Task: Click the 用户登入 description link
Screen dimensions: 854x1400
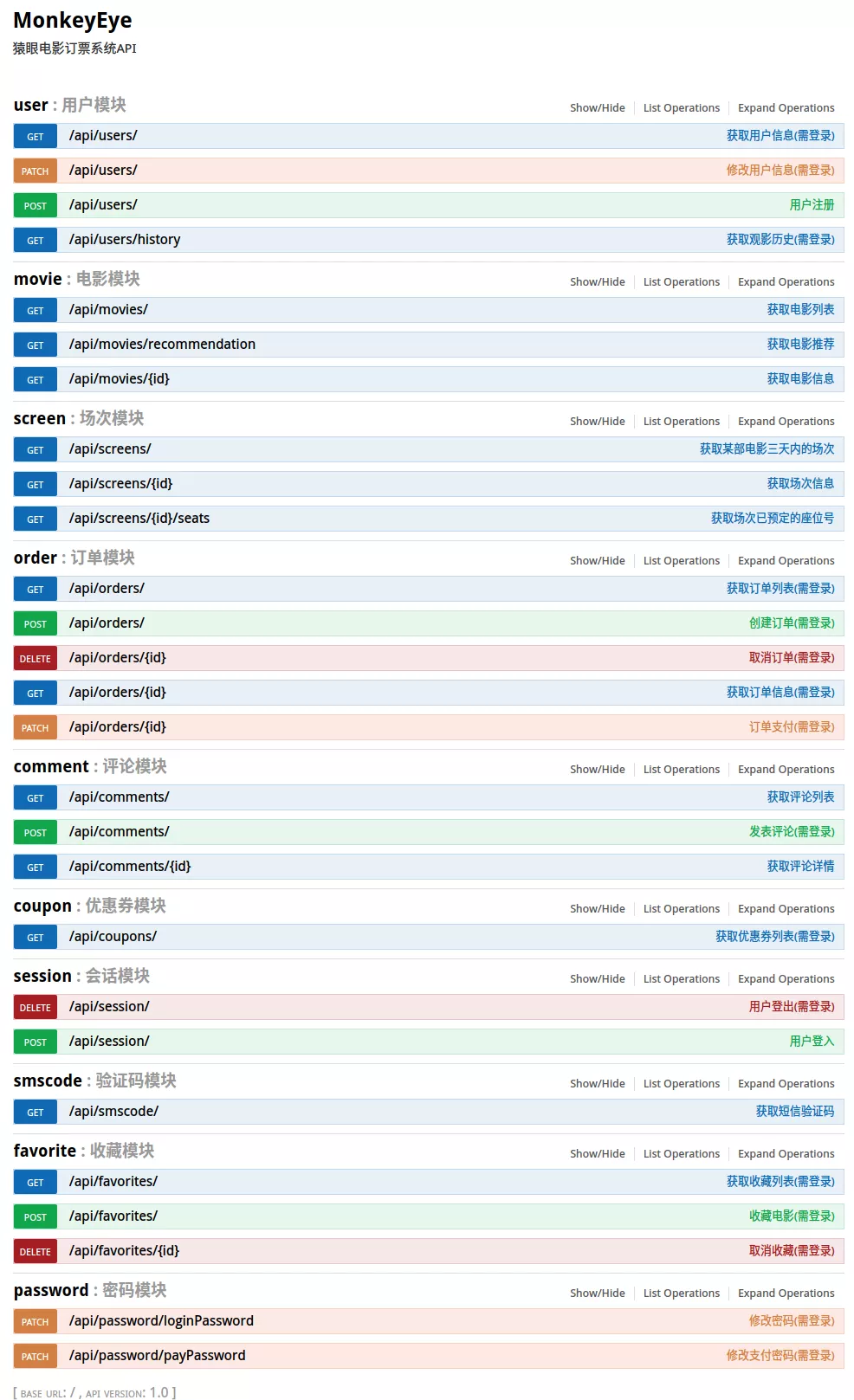Action: pos(812,1042)
